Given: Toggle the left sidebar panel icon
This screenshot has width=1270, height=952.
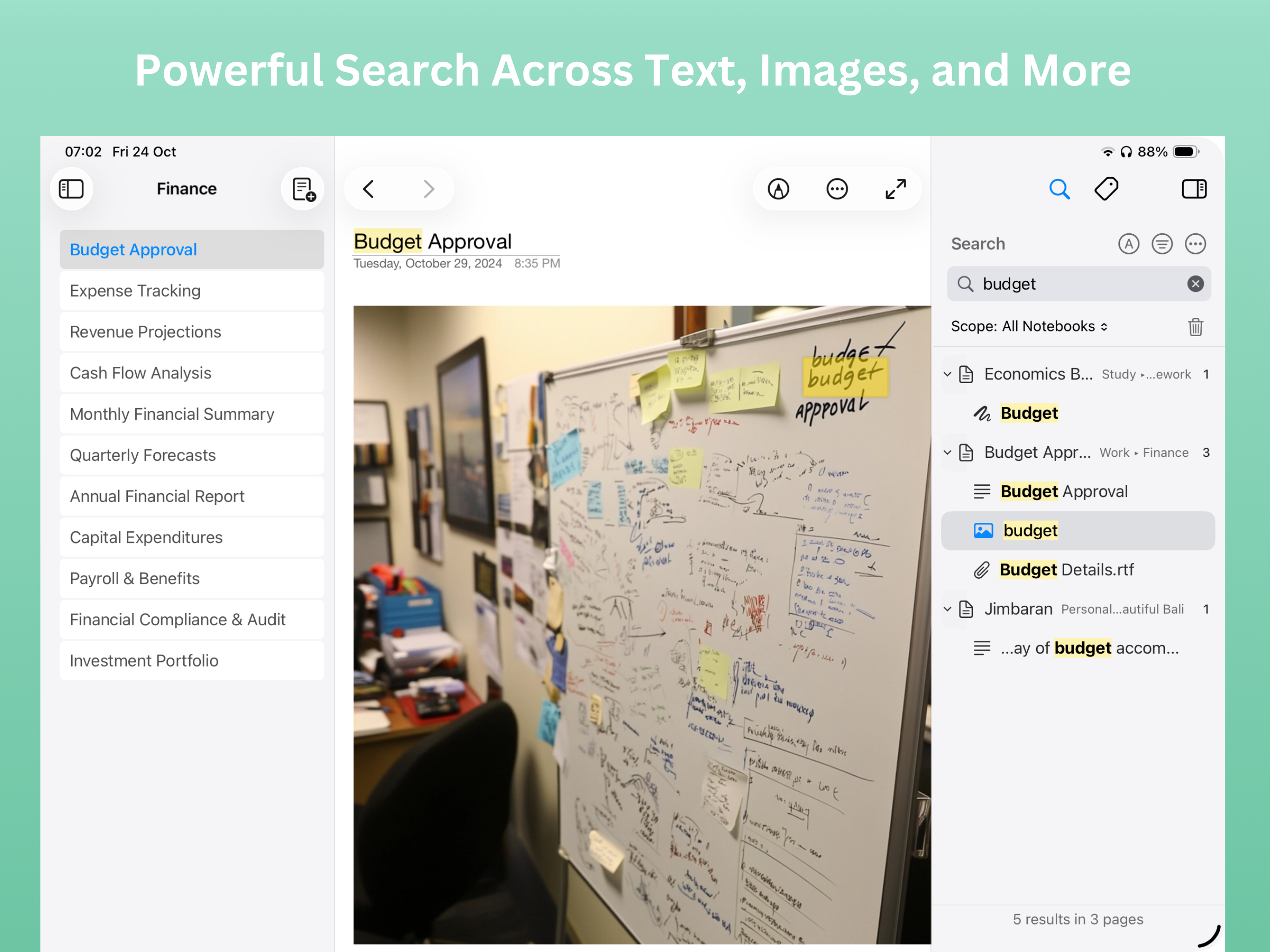Looking at the screenshot, I should pyautogui.click(x=71, y=189).
